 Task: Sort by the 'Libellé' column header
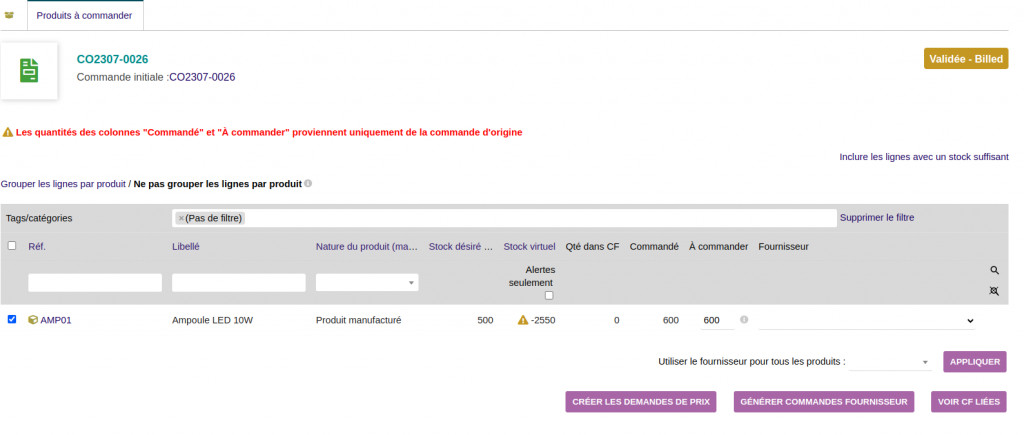(x=185, y=246)
